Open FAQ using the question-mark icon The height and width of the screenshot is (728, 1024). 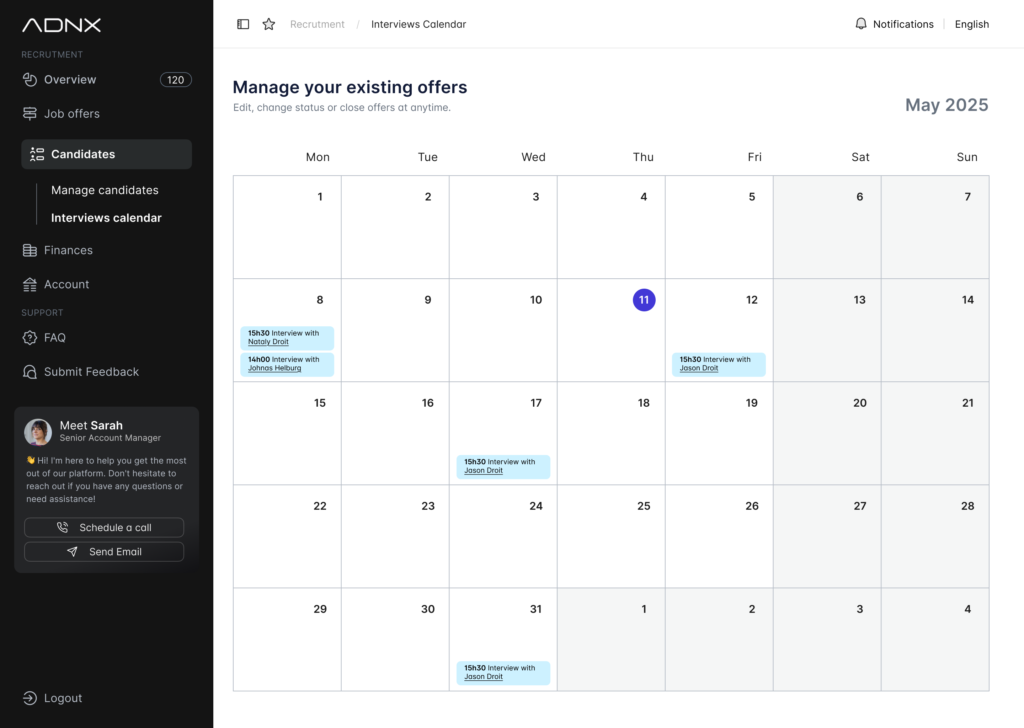click(31, 337)
